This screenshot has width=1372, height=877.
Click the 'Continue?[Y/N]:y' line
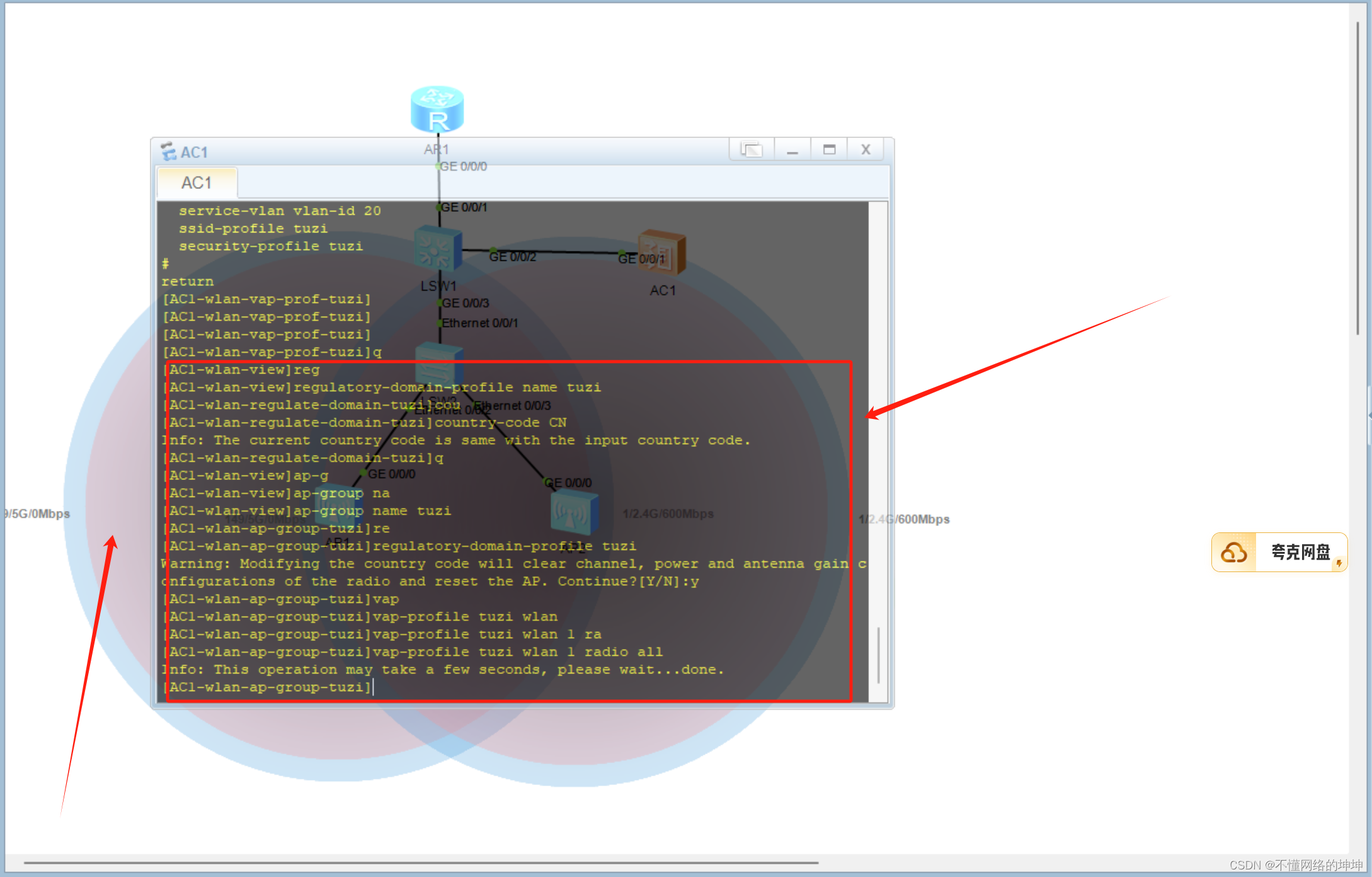[430, 582]
